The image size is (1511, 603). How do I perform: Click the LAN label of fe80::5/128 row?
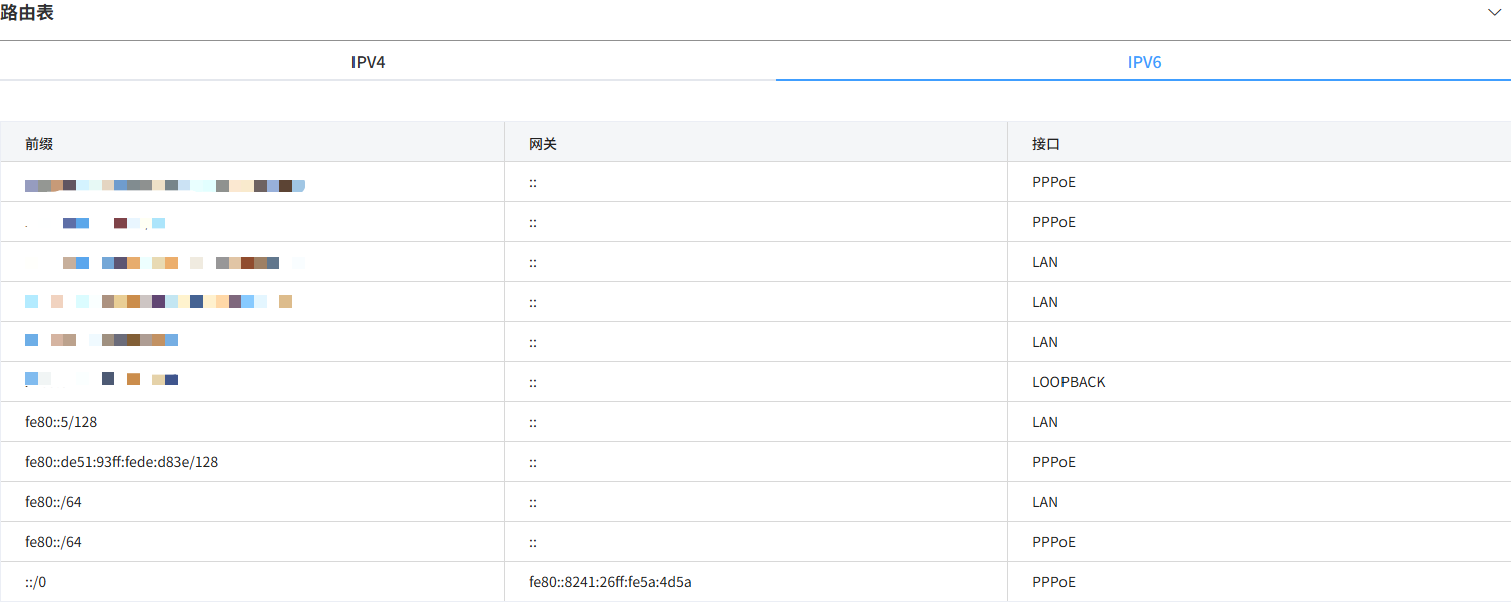(1044, 421)
